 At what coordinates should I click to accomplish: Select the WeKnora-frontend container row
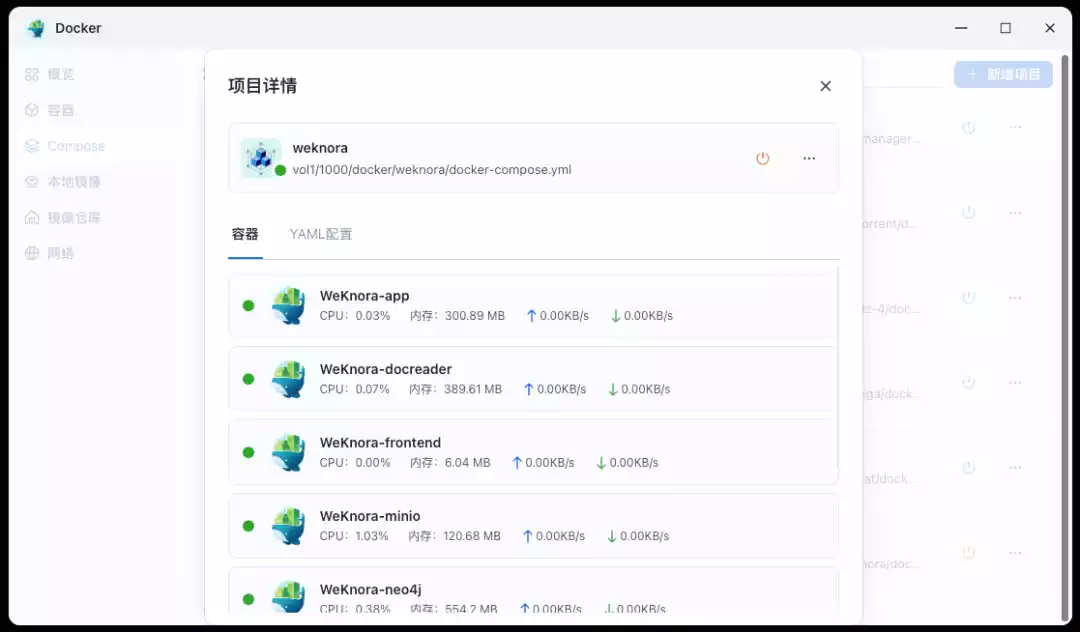(x=533, y=452)
